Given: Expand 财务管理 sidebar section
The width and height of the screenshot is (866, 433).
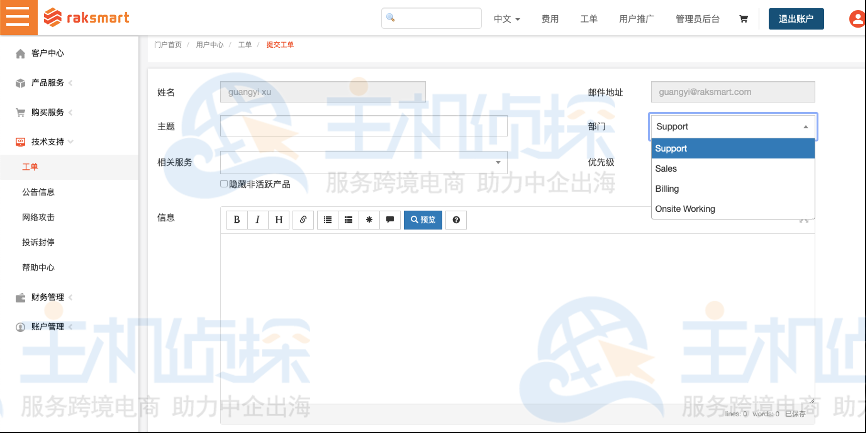Looking at the screenshot, I should [x=71, y=298].
